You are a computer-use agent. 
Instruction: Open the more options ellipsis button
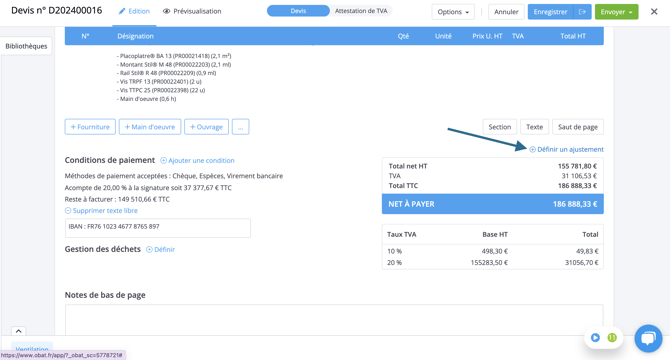241,127
